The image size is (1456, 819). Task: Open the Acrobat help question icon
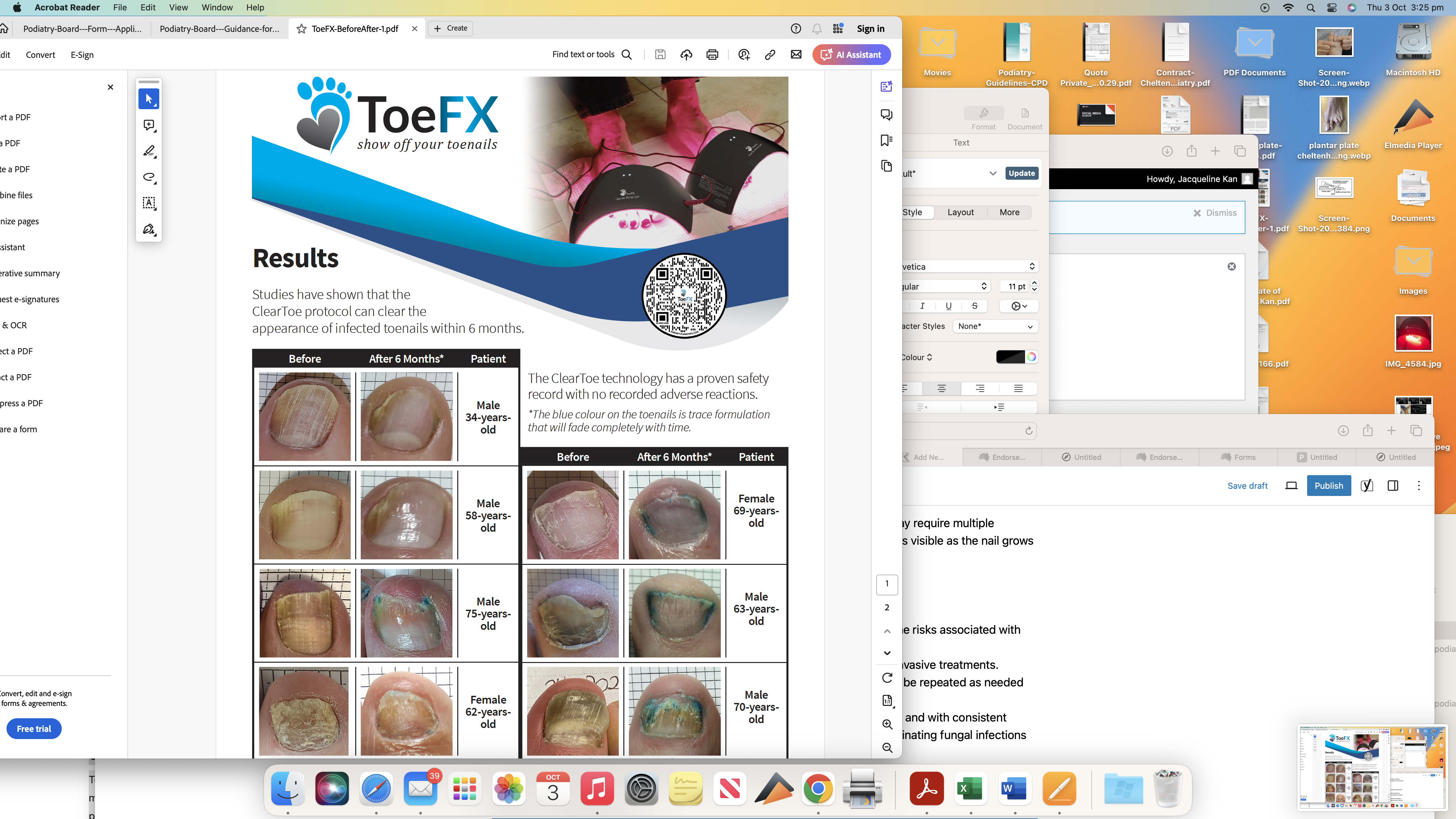click(796, 28)
